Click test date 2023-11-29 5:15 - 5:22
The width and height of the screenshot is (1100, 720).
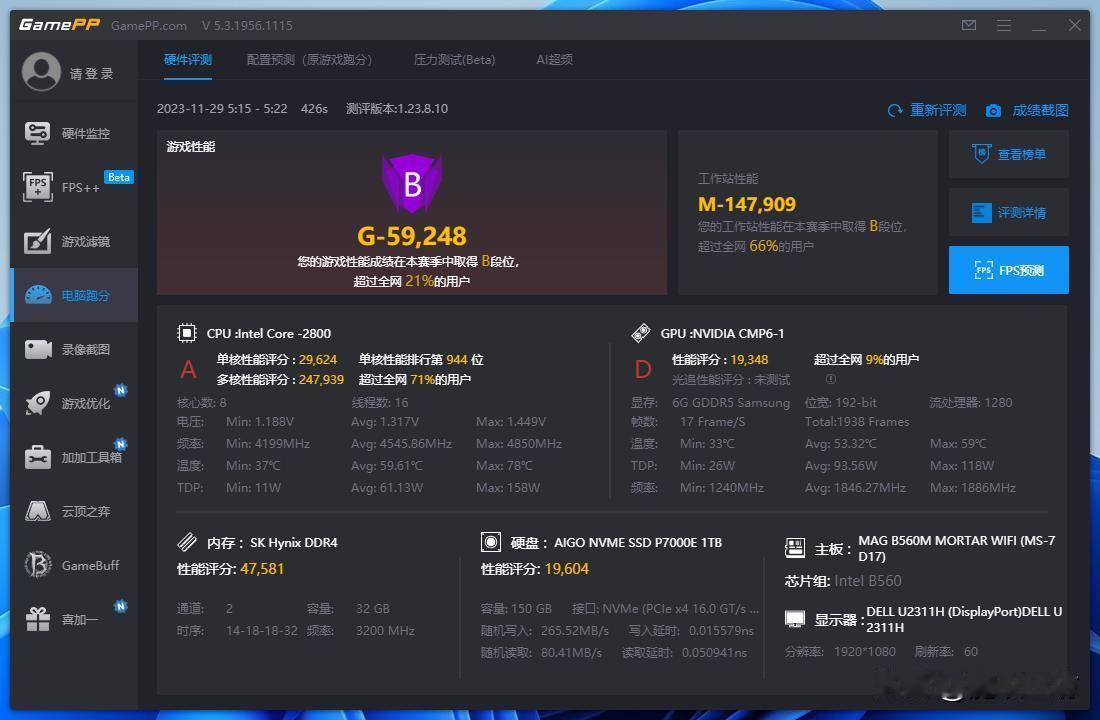pyautogui.click(x=222, y=109)
